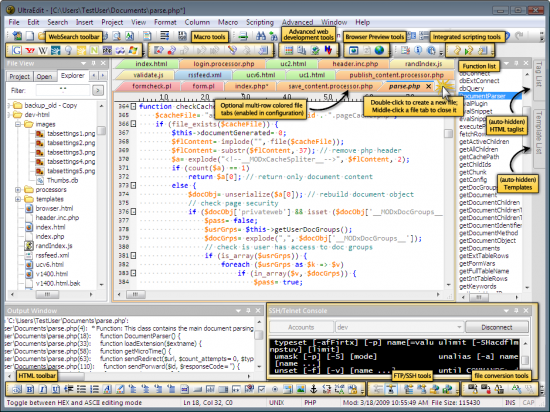The width and height of the screenshot is (550, 412).
Task: Switch to the login.processor.php tab
Action: point(223,64)
